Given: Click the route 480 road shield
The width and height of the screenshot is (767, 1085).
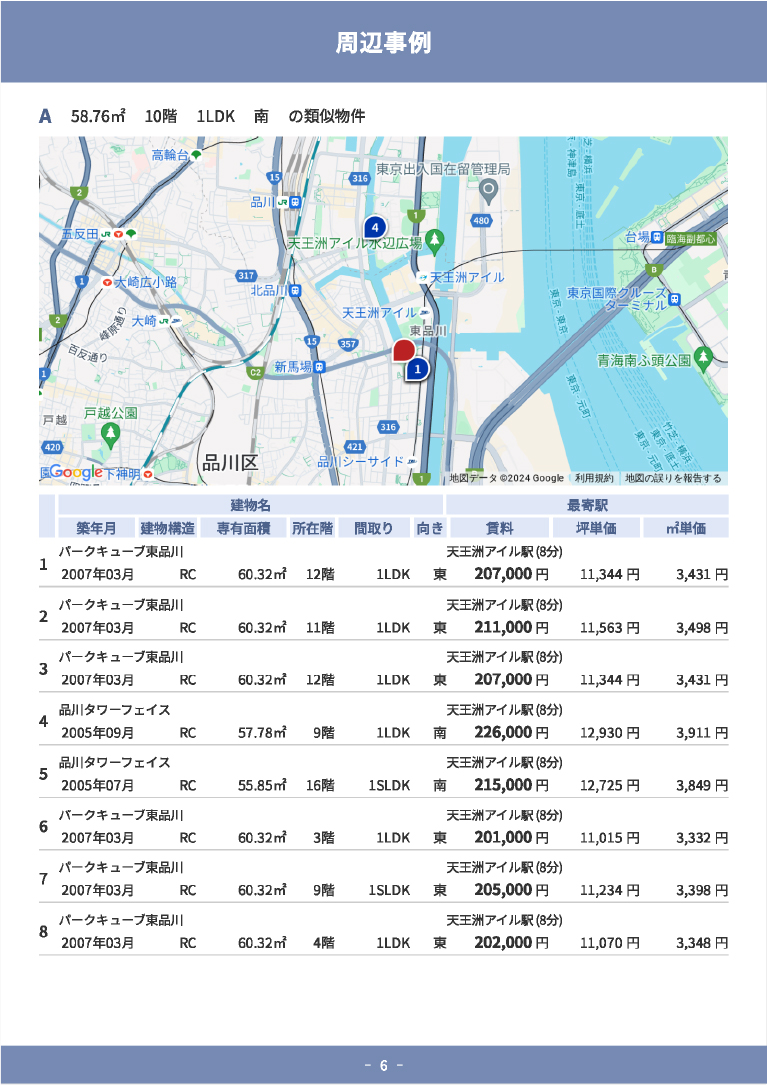Looking at the screenshot, I should click(481, 221).
